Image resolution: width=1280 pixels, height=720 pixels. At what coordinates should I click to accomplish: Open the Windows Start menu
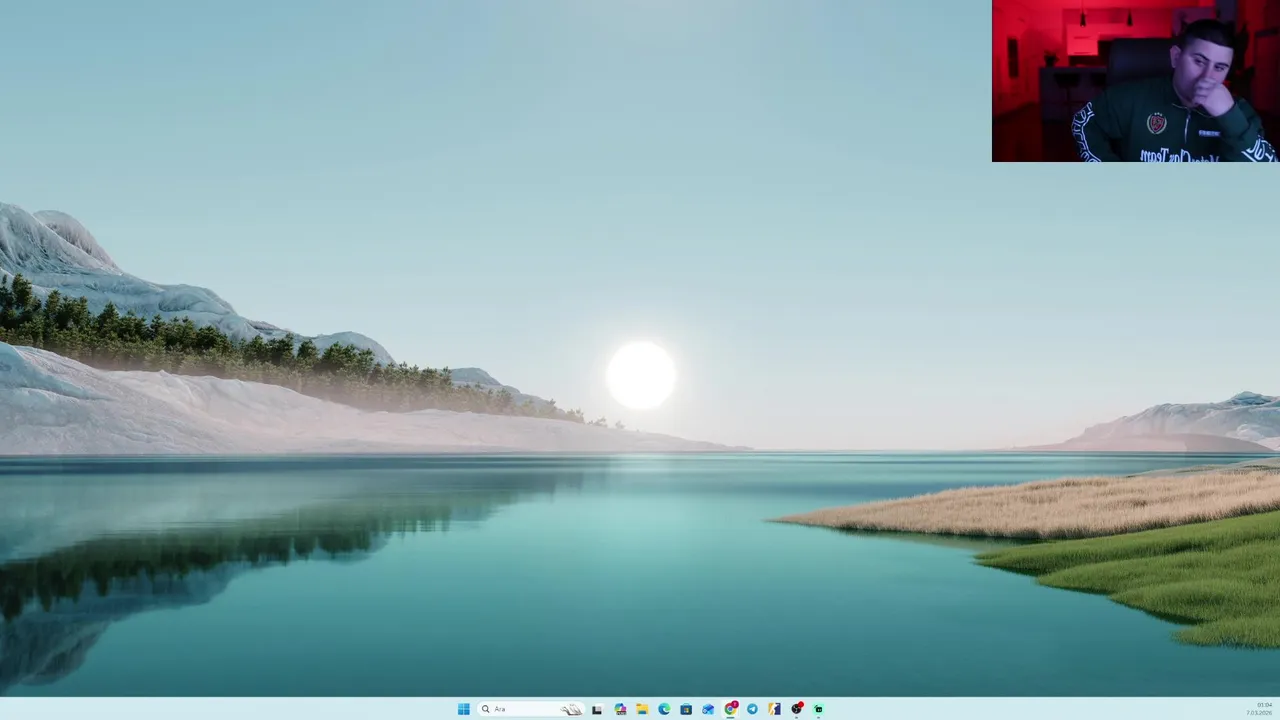point(463,709)
